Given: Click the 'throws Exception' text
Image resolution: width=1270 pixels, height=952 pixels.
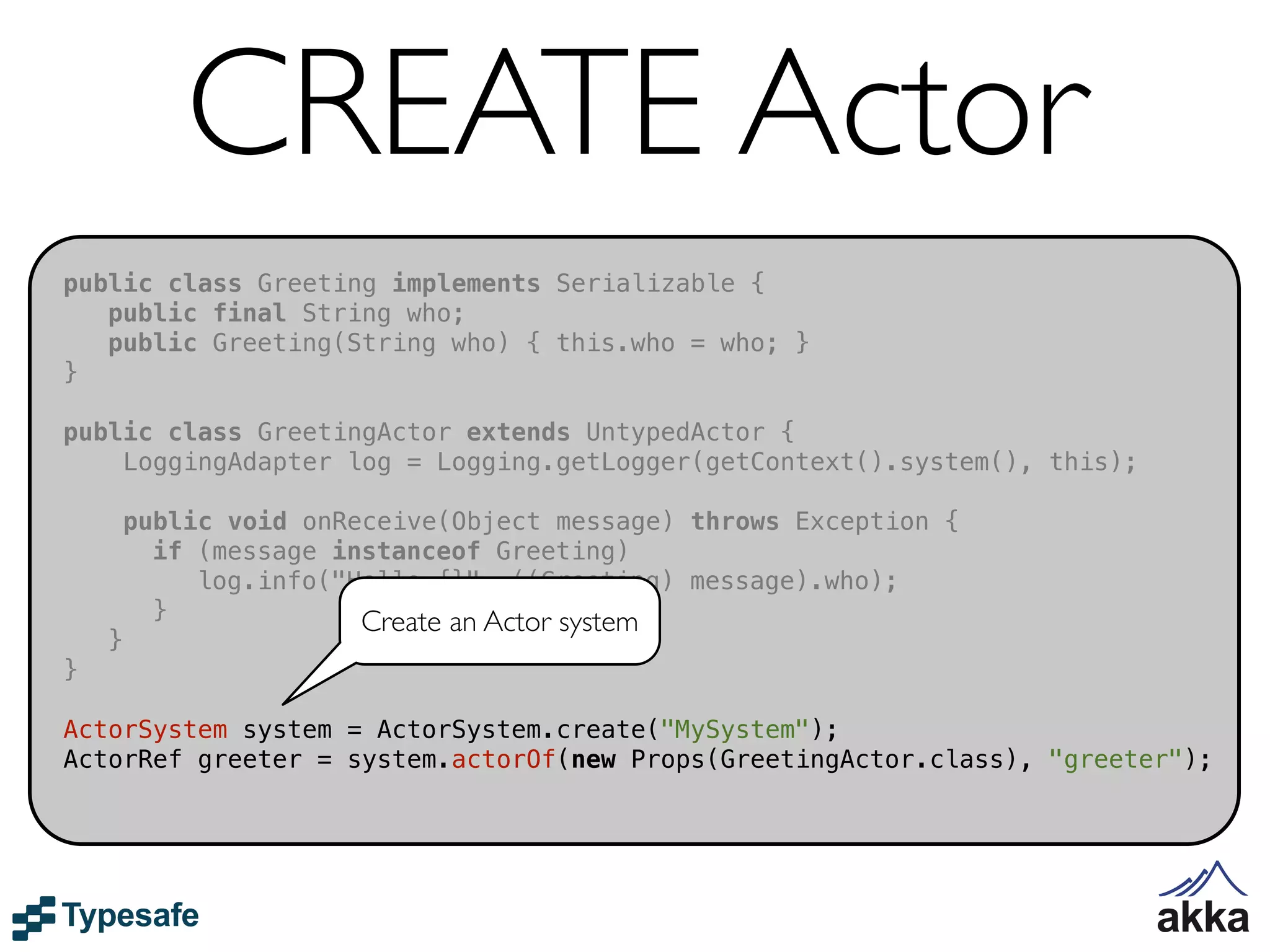Looking at the screenshot, I should (810, 522).
